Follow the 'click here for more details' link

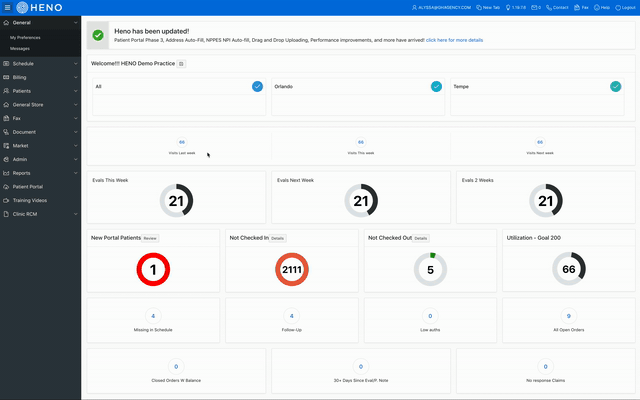pyautogui.click(x=454, y=40)
